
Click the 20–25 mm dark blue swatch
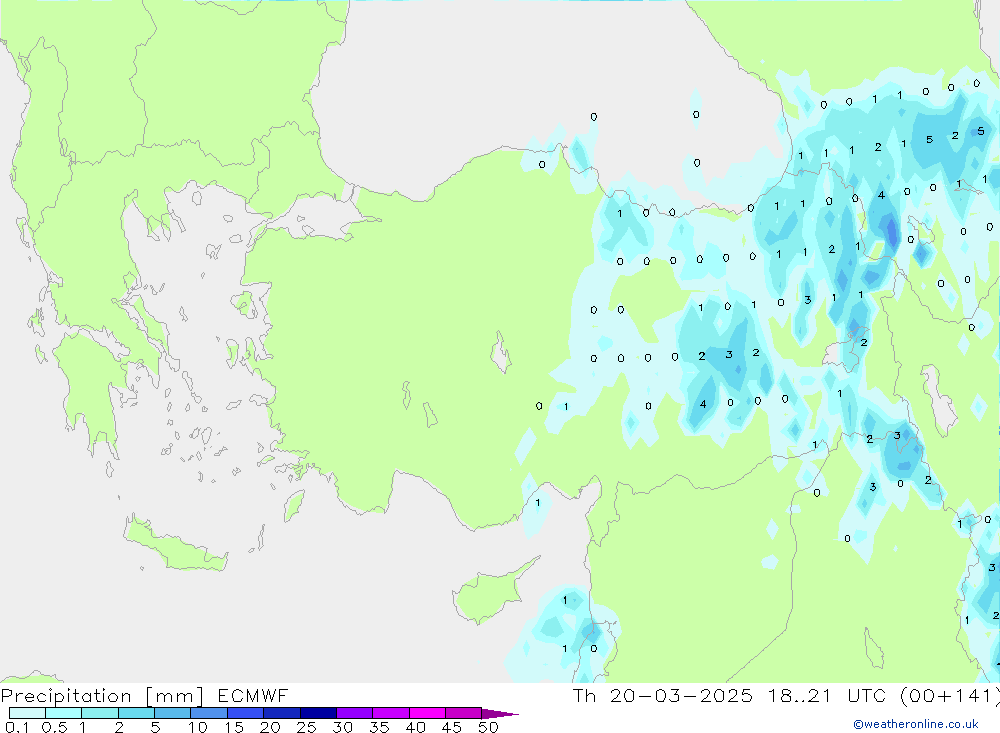[282, 713]
